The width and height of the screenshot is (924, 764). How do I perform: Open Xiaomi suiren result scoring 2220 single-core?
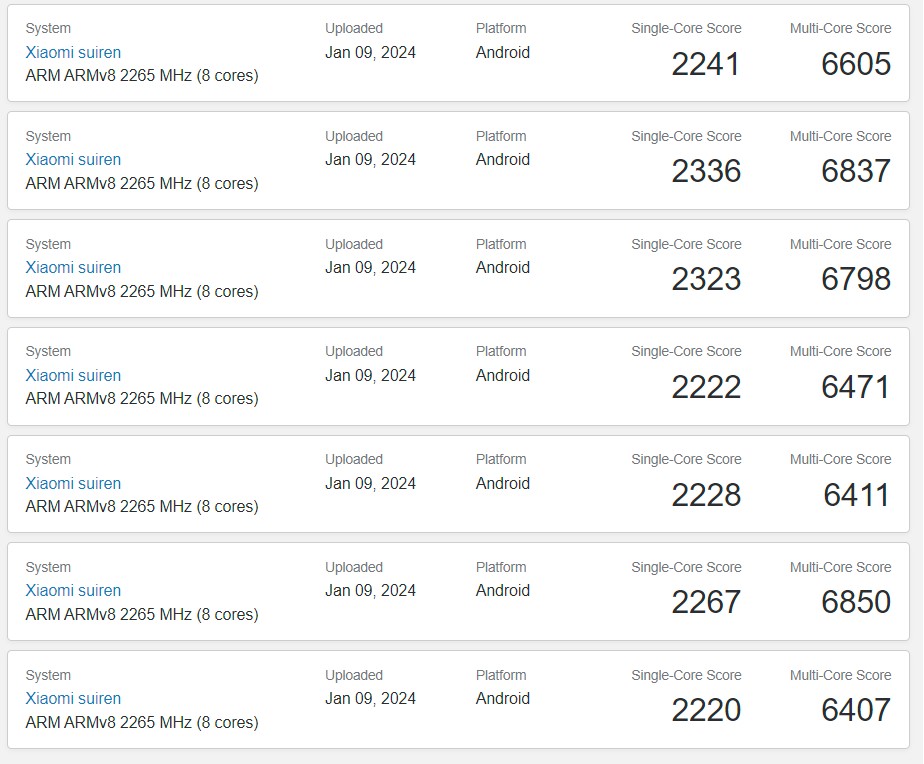[x=73, y=698]
